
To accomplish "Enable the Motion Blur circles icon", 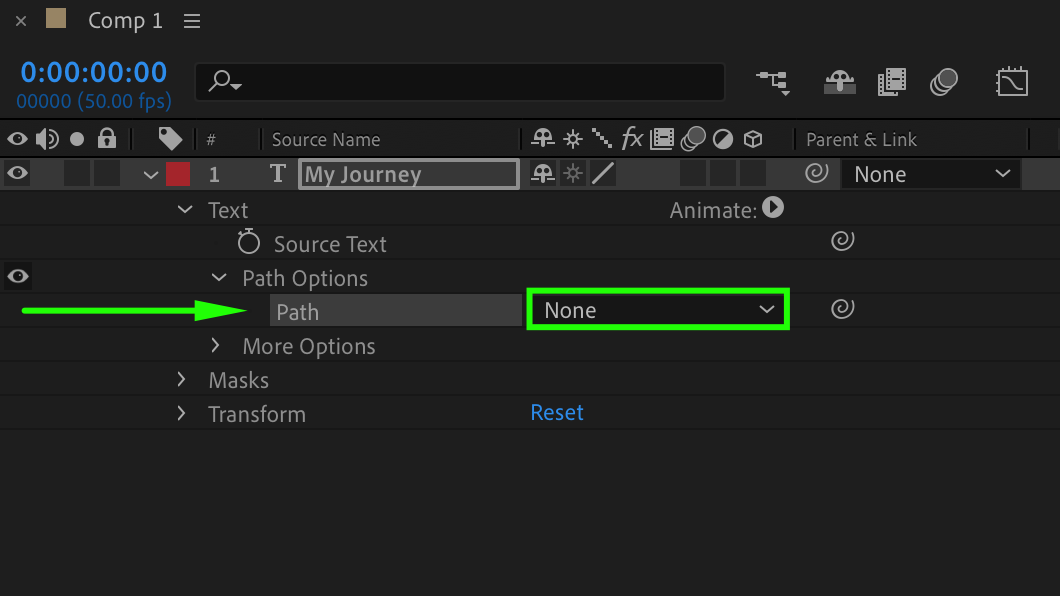I will point(944,82).
